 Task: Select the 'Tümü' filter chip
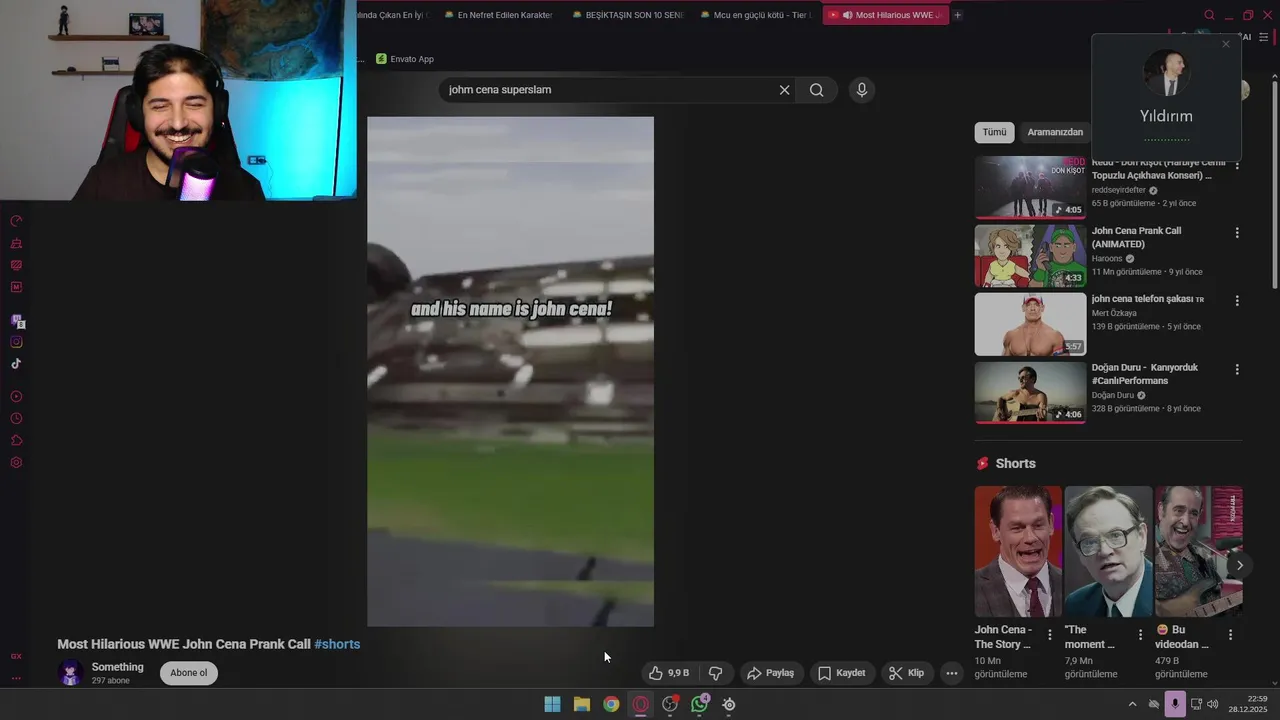(x=994, y=132)
